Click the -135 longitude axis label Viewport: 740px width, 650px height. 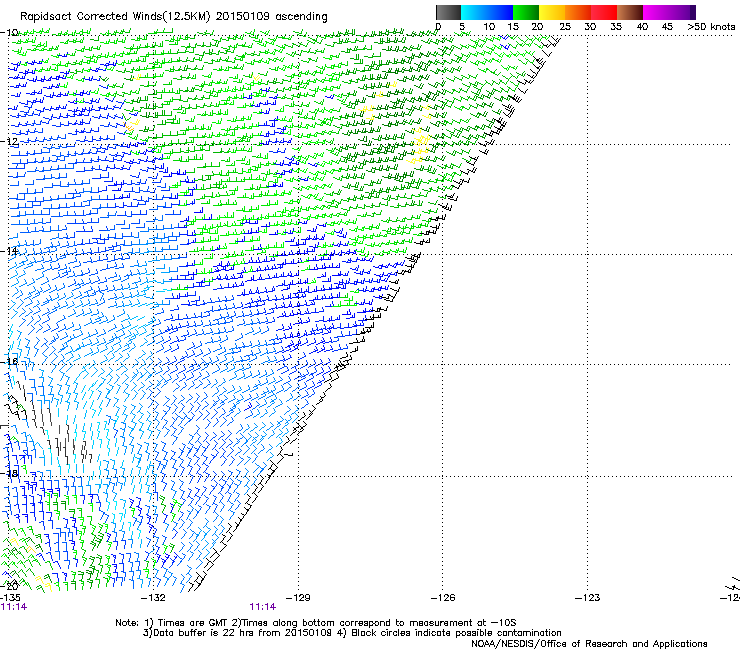10,598
